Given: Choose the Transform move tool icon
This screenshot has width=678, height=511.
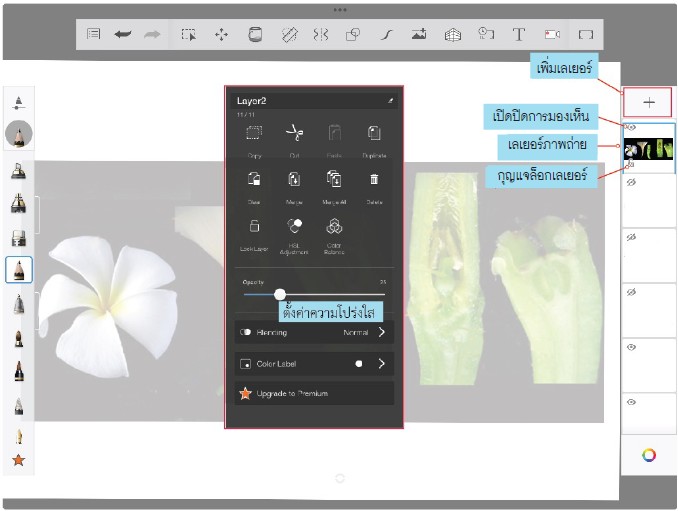Looking at the screenshot, I should pyautogui.click(x=221, y=34).
